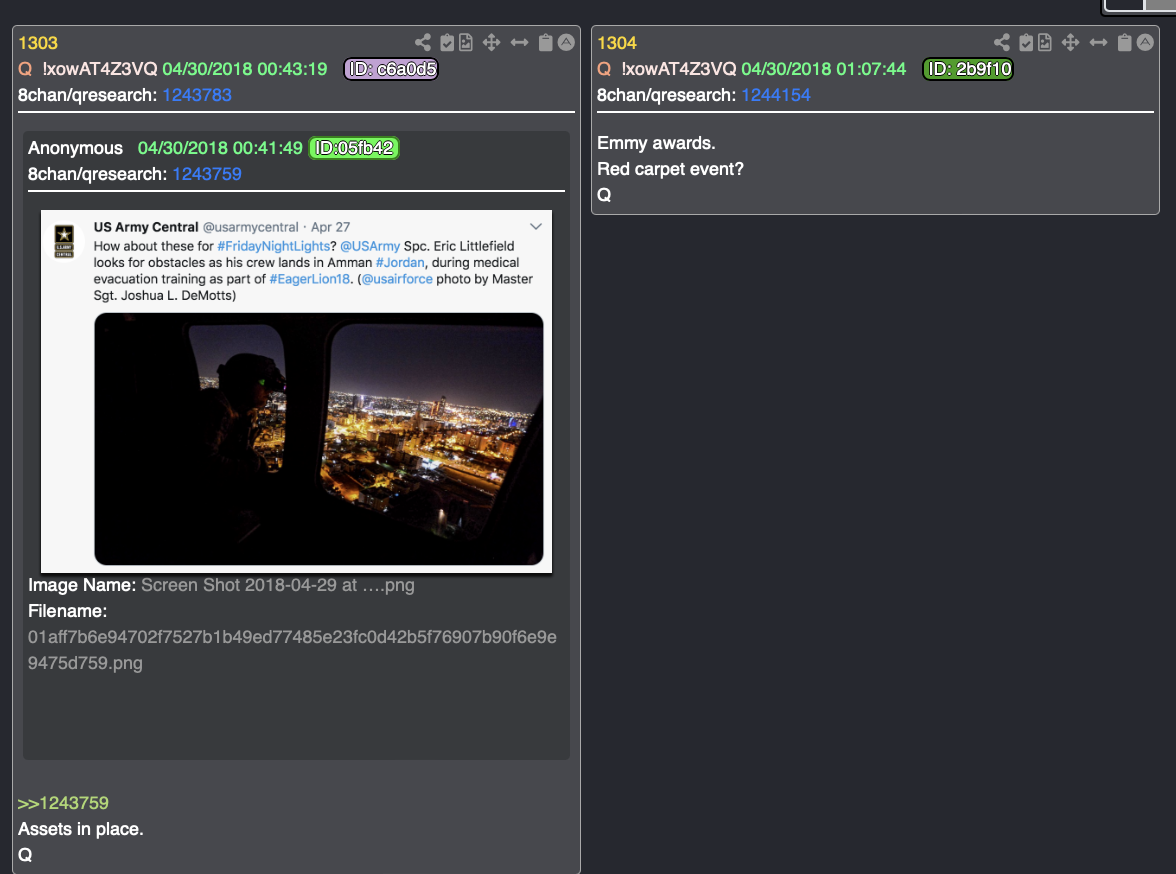Click the clipboard-check icon on post 1304

(1026, 43)
